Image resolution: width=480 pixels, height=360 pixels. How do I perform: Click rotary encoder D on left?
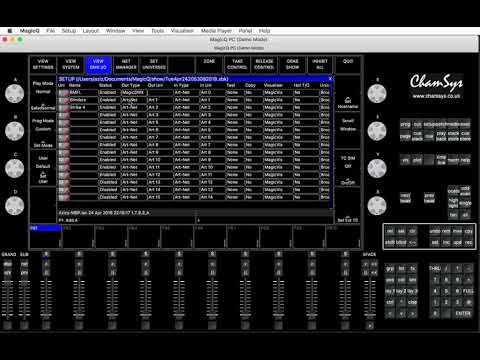click(x=15, y=205)
